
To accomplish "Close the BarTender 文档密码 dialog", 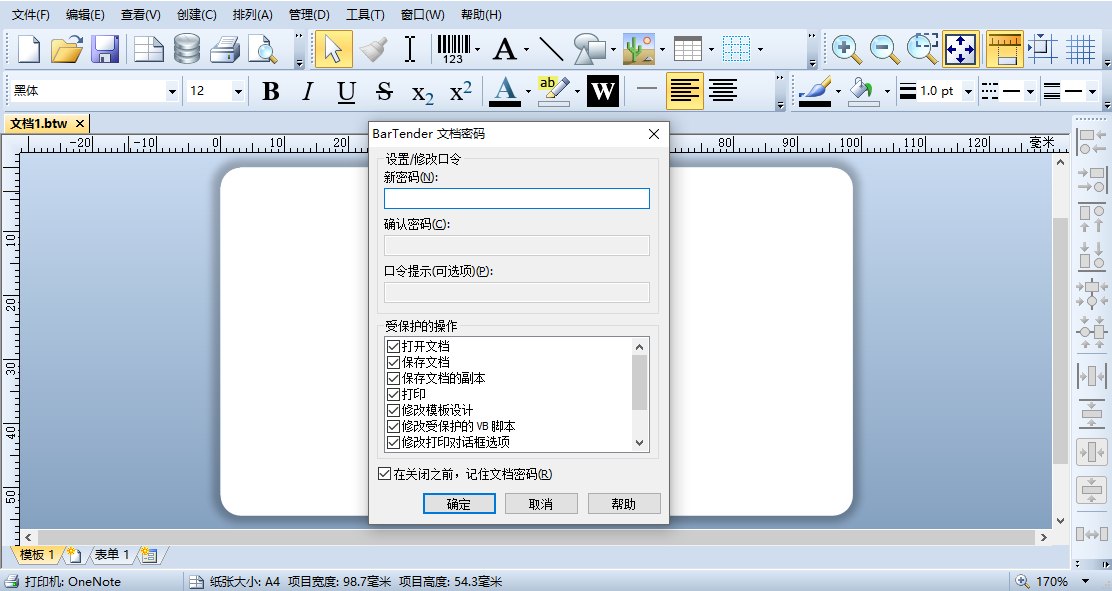I will coord(654,134).
